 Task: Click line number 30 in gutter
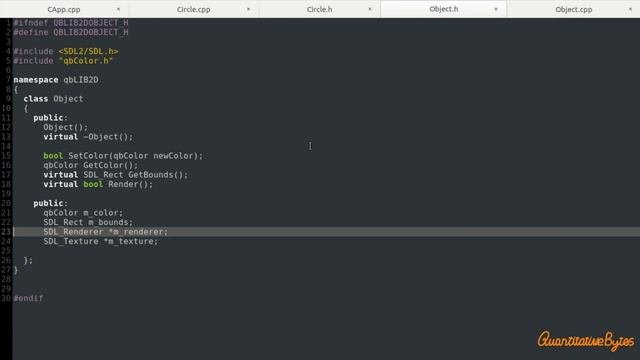click(6, 298)
